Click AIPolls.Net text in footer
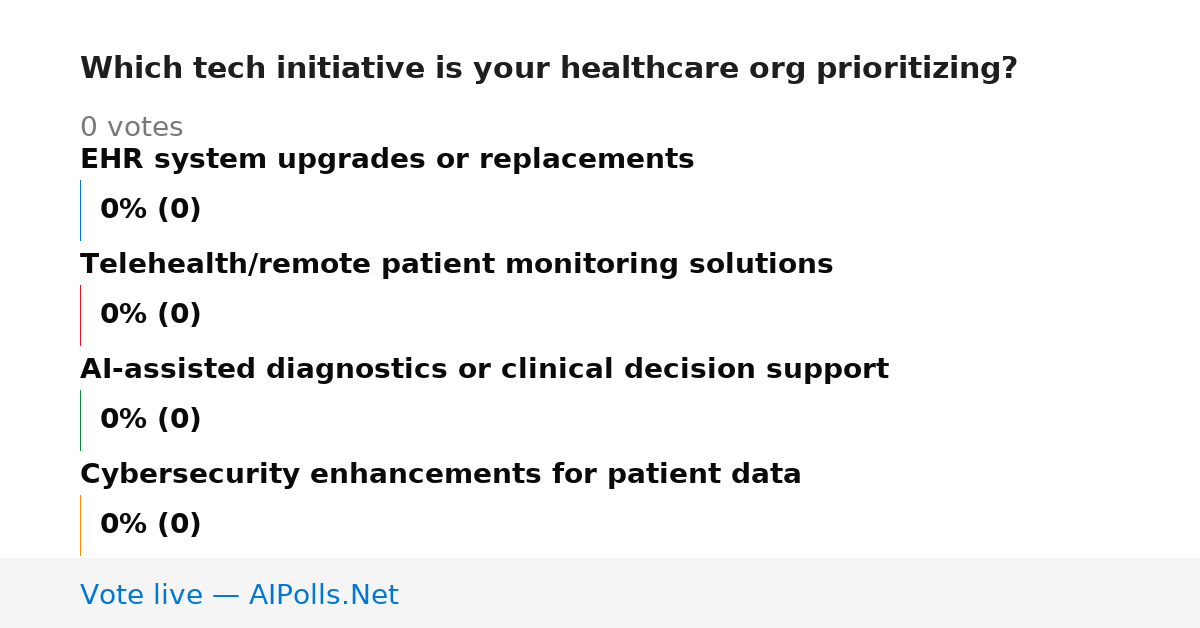This screenshot has height=628, width=1200. (x=324, y=595)
